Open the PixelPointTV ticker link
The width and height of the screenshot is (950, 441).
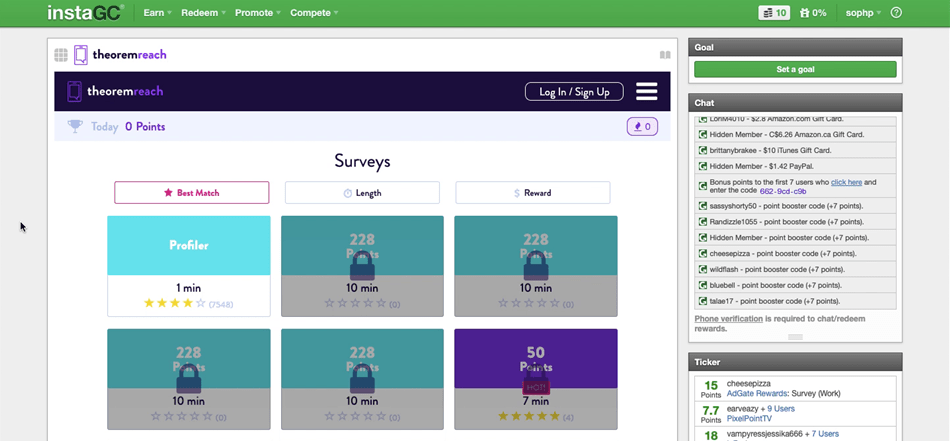pos(748,419)
